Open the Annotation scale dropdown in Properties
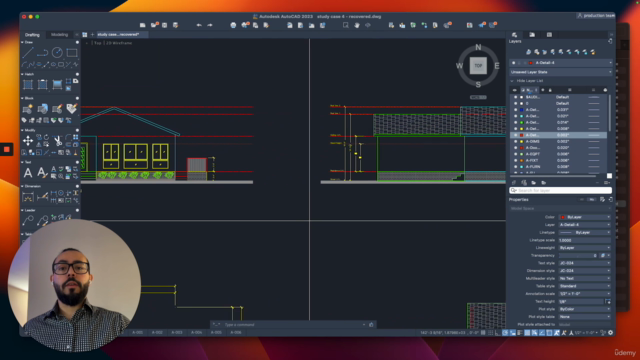The width and height of the screenshot is (640, 360). tap(585, 294)
